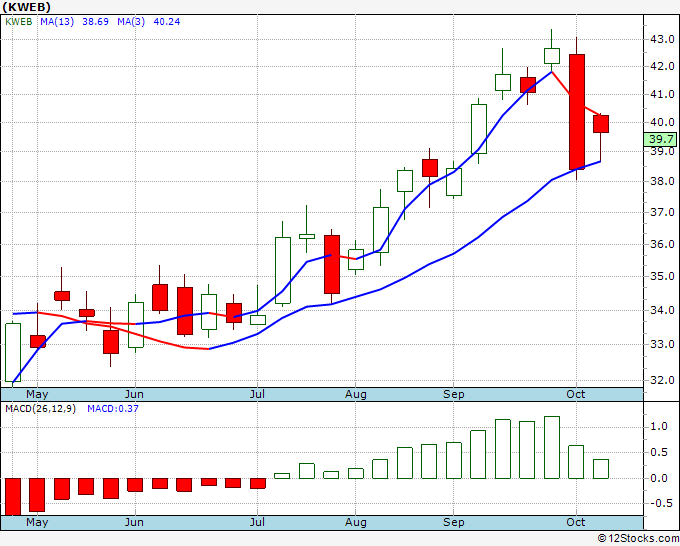Click the first red MACD histogram bar
The height and width of the screenshot is (546, 680).
13,497
